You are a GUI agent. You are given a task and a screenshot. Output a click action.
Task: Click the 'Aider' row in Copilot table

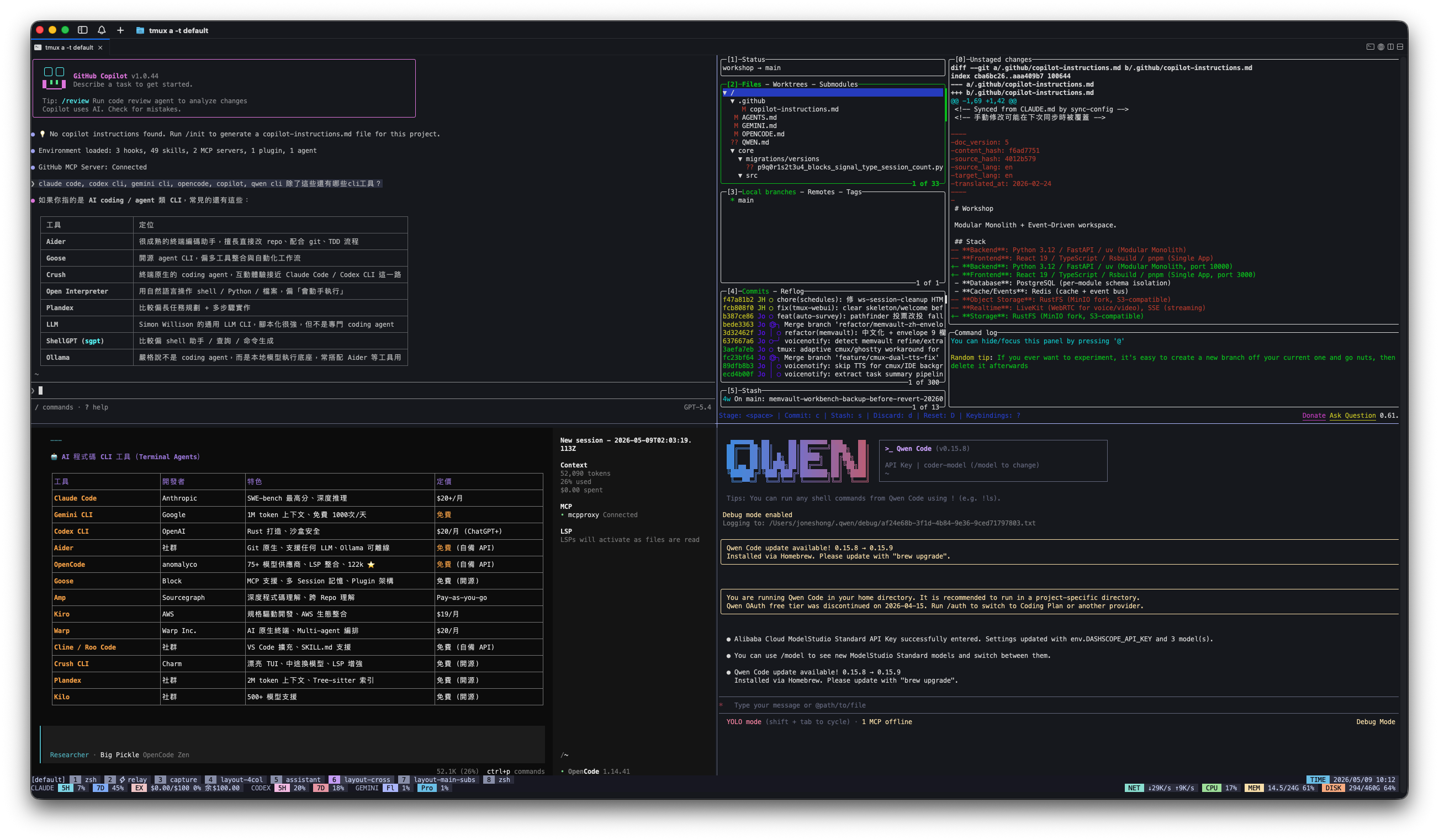224,242
